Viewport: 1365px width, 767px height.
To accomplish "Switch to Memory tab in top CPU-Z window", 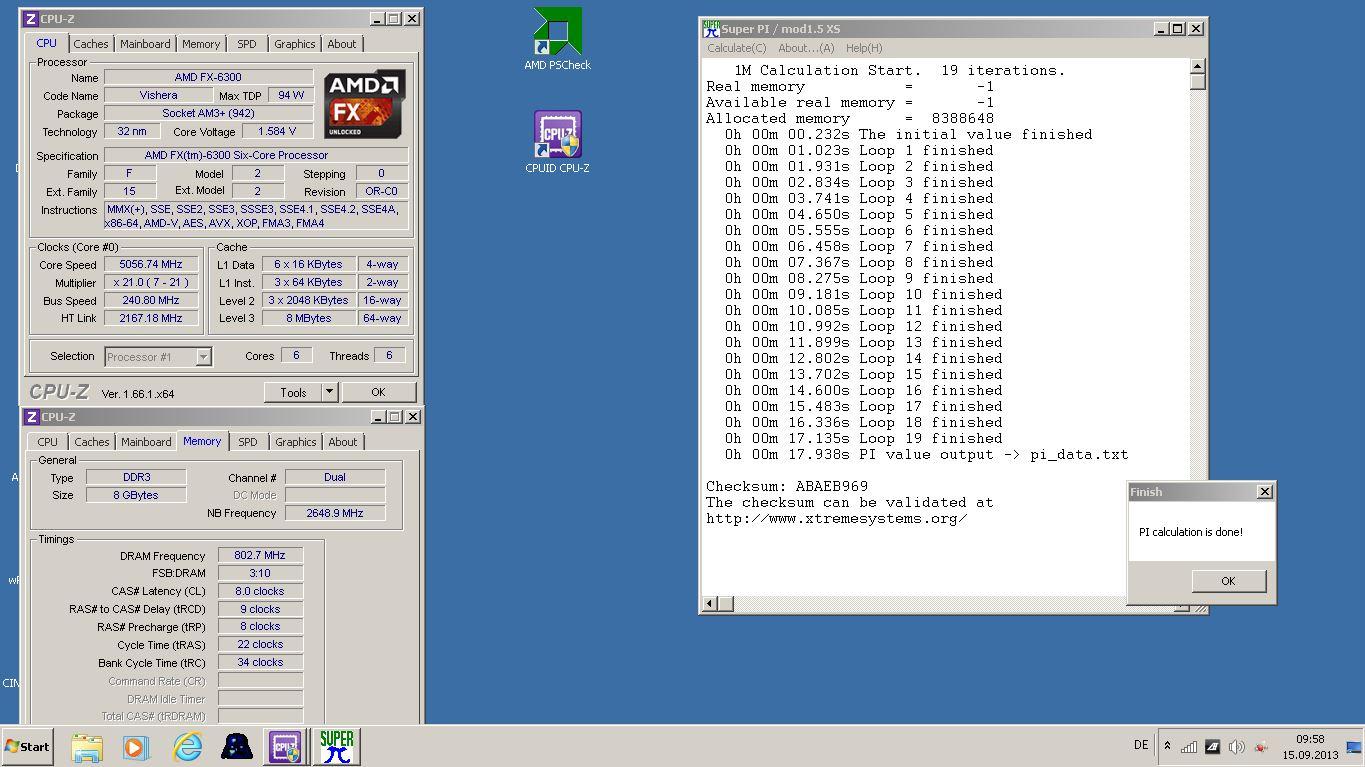I will coord(201,44).
